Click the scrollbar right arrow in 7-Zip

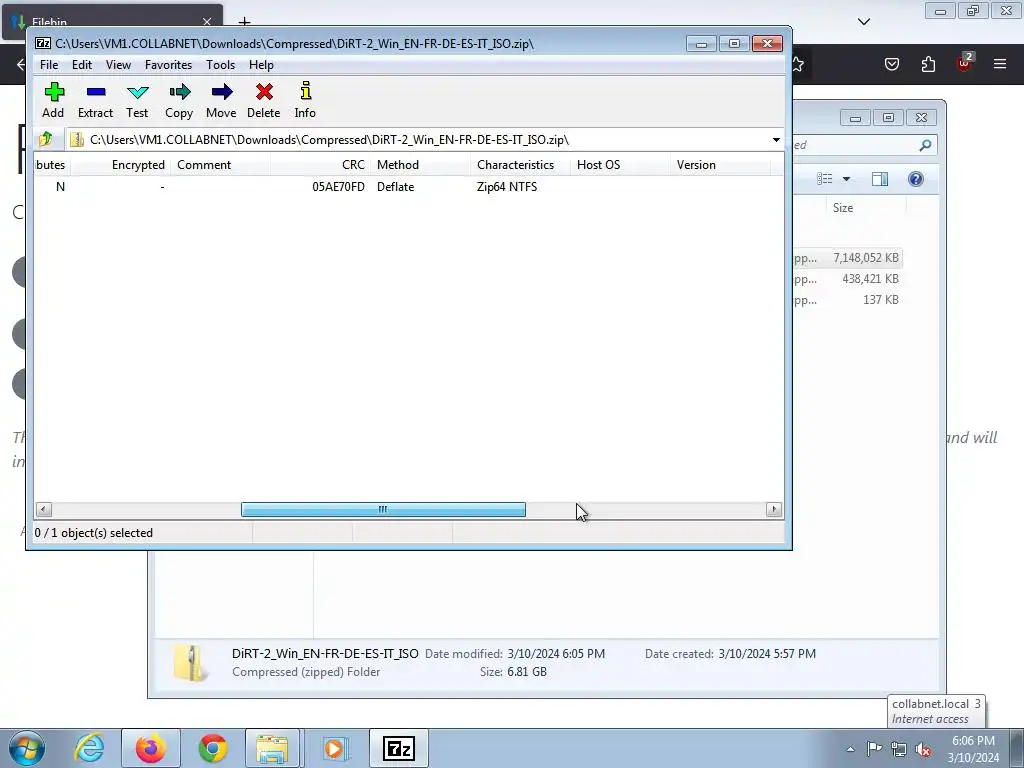pyautogui.click(x=774, y=509)
